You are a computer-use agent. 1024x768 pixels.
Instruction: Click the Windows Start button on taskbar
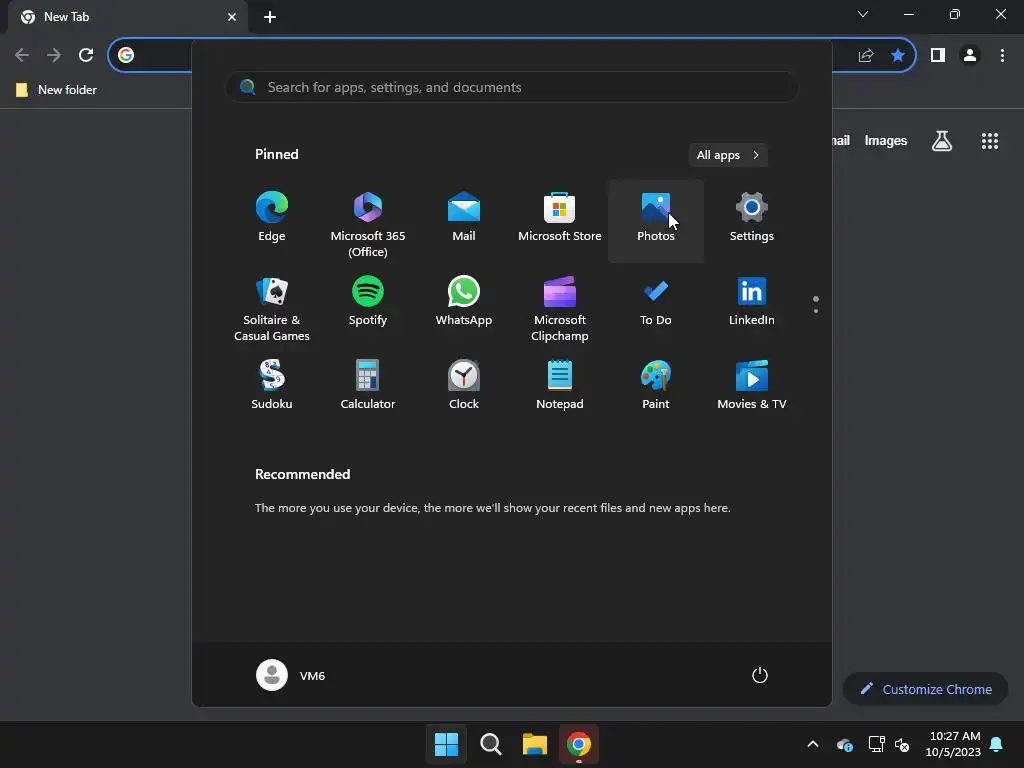(447, 744)
